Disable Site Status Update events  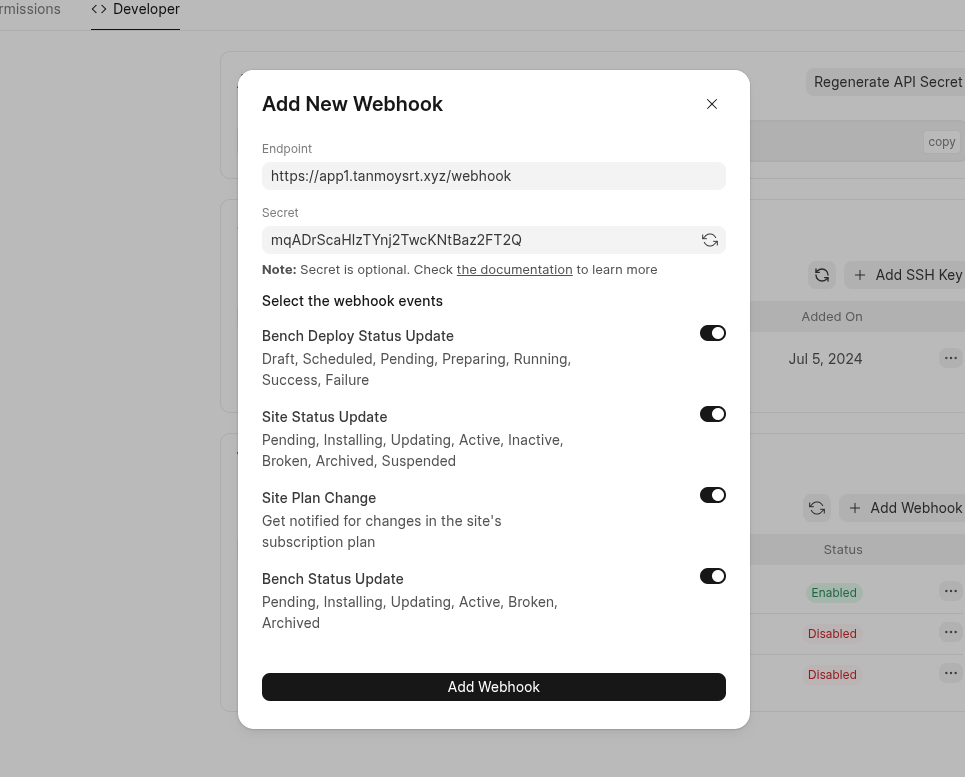point(713,414)
